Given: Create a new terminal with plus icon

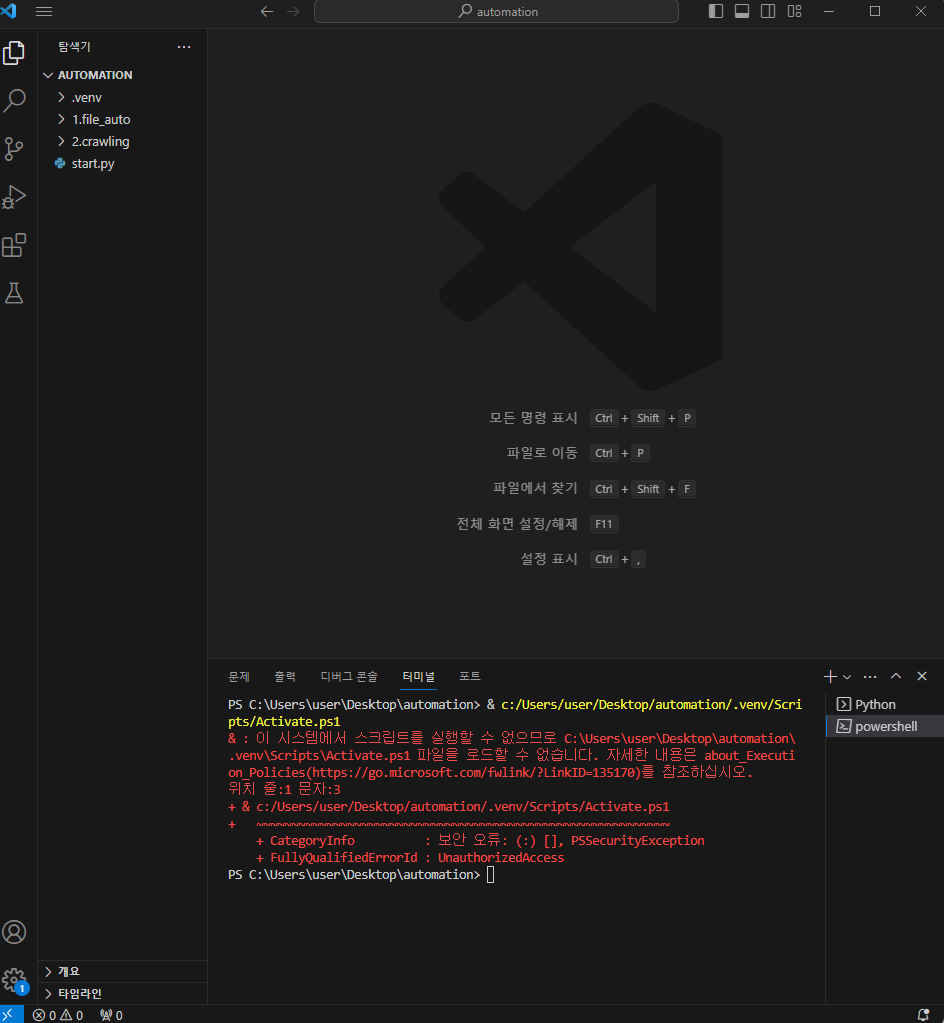Looking at the screenshot, I should (x=830, y=677).
